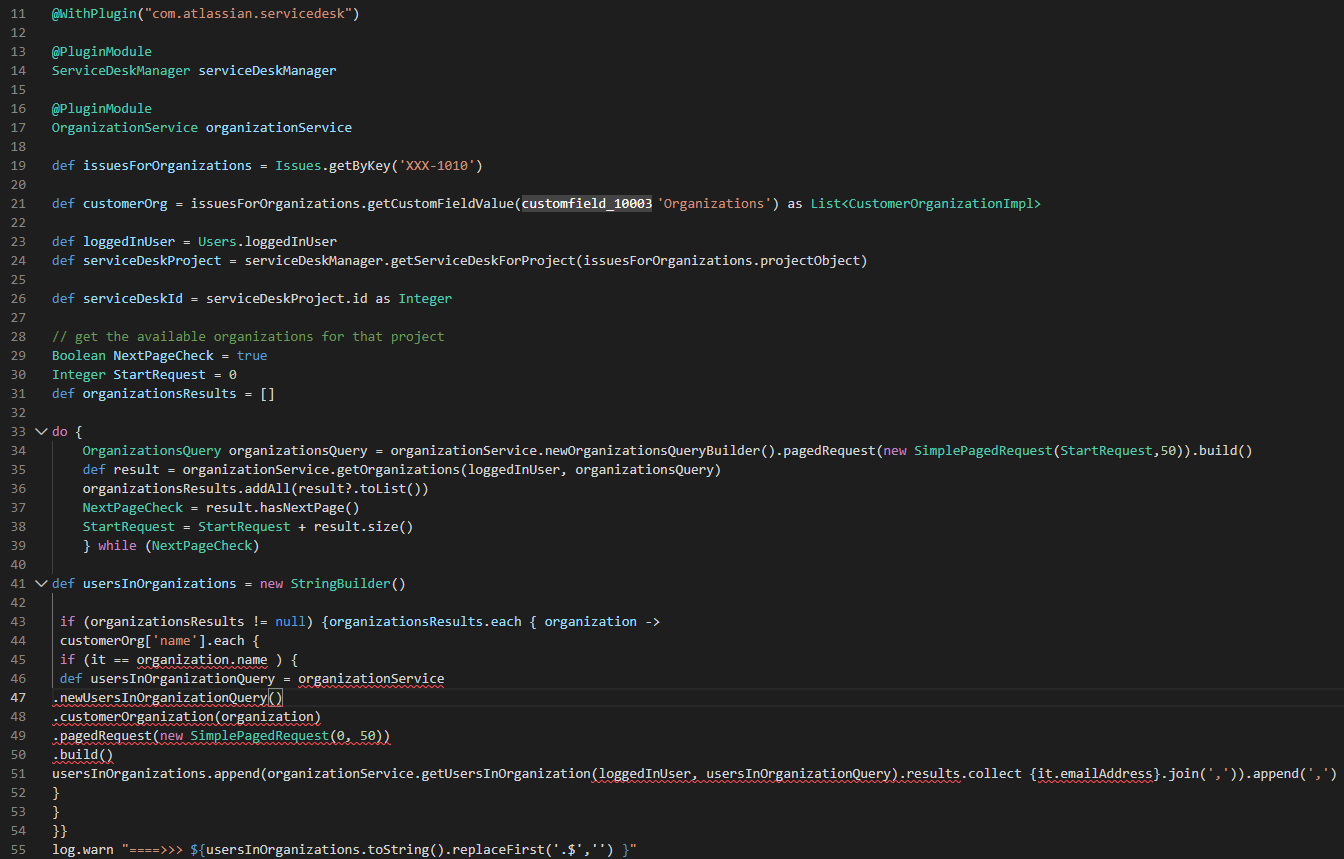Click line number 47 in the gutter
The width and height of the screenshot is (1344, 859).
coord(18,697)
